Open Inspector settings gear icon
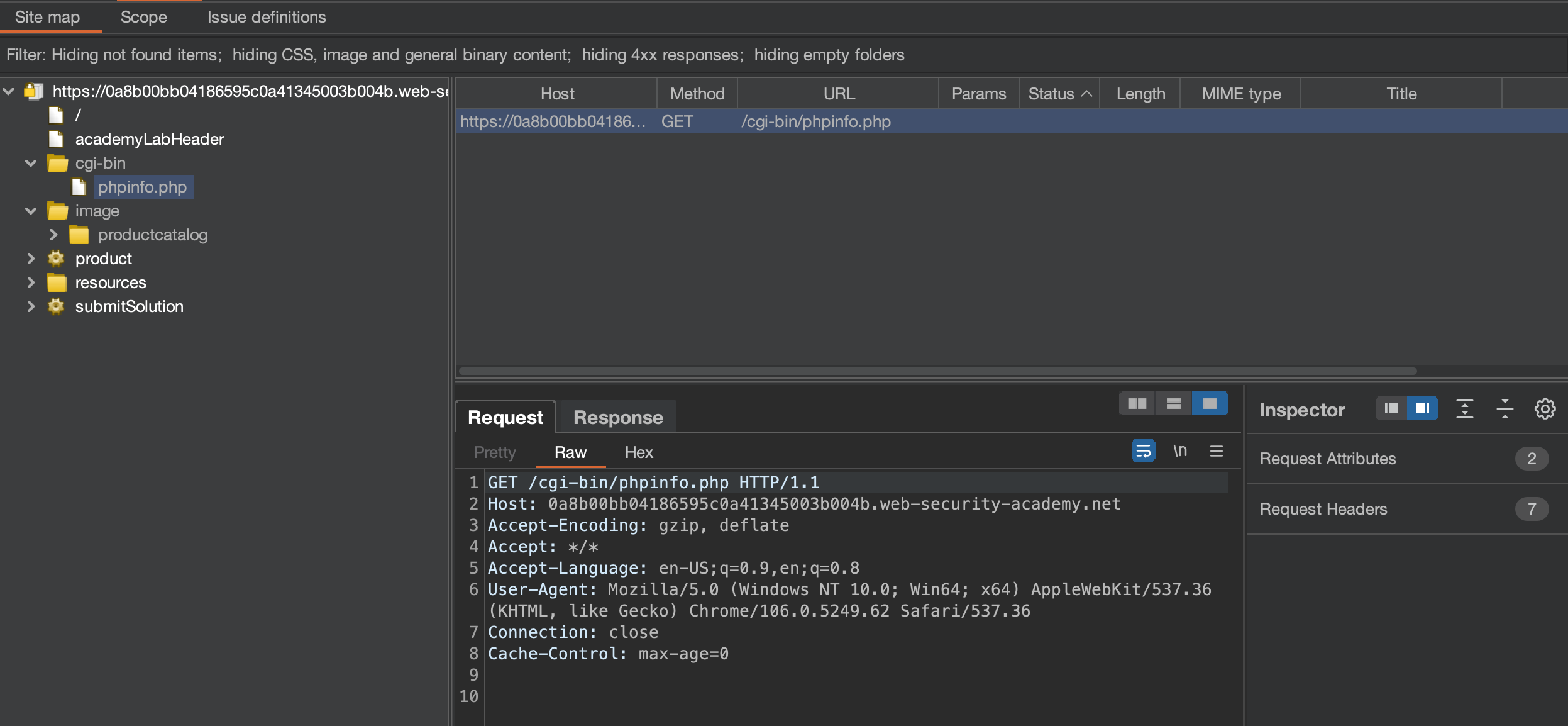 (x=1545, y=409)
